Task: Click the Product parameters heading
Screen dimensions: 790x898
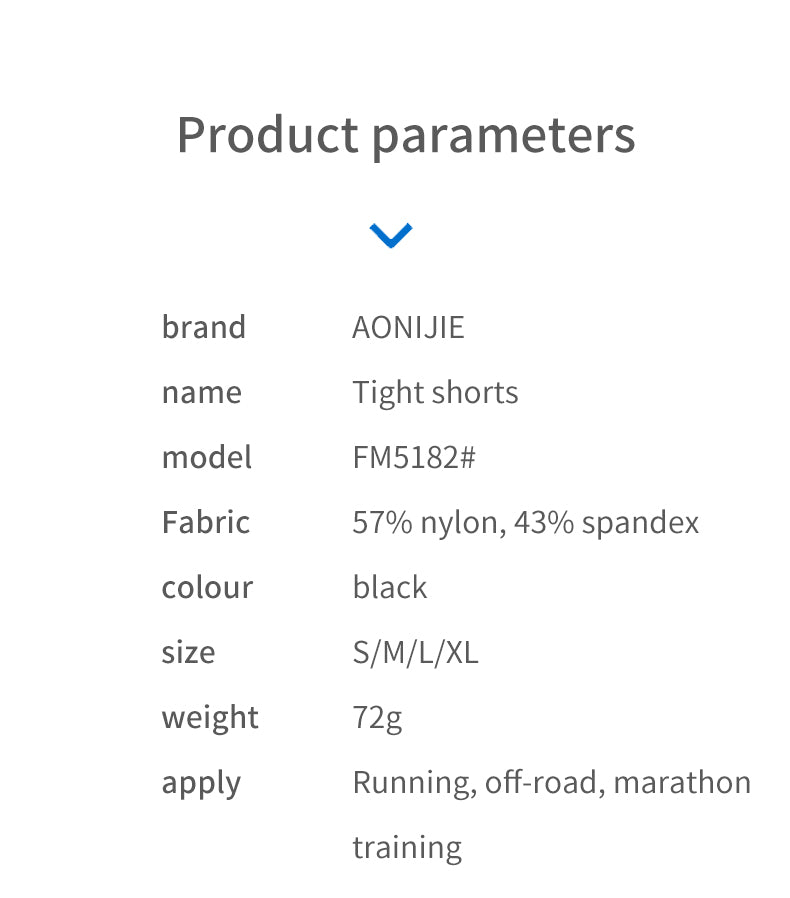Action: [405, 135]
